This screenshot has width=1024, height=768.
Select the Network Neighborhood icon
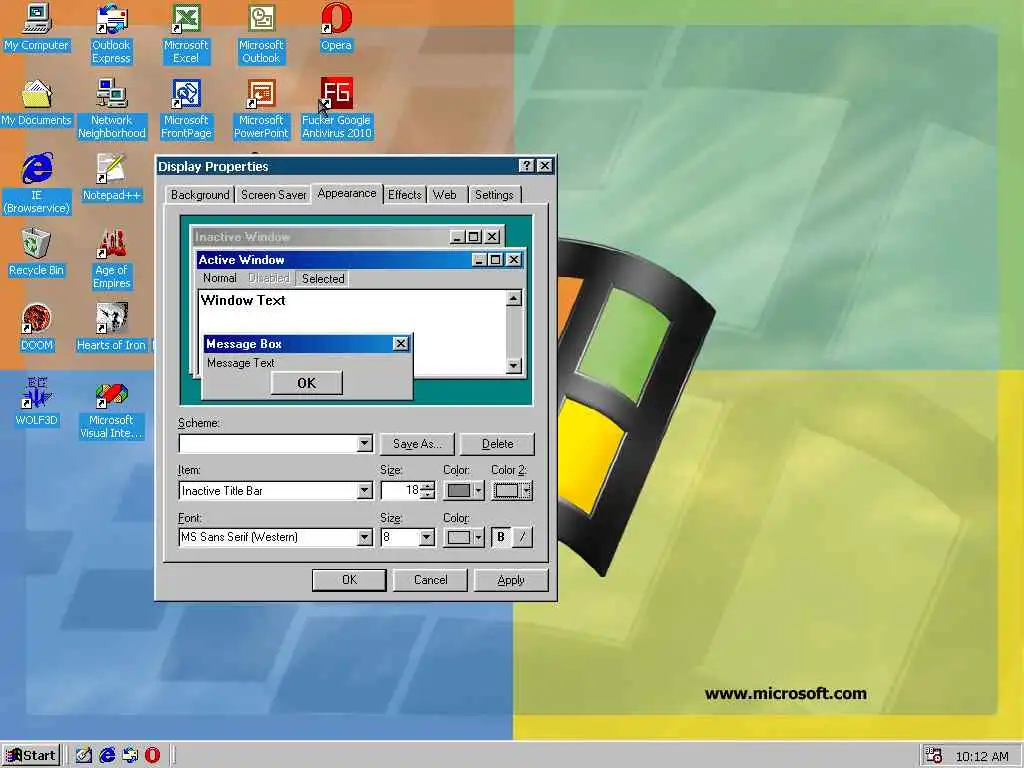coord(112,109)
